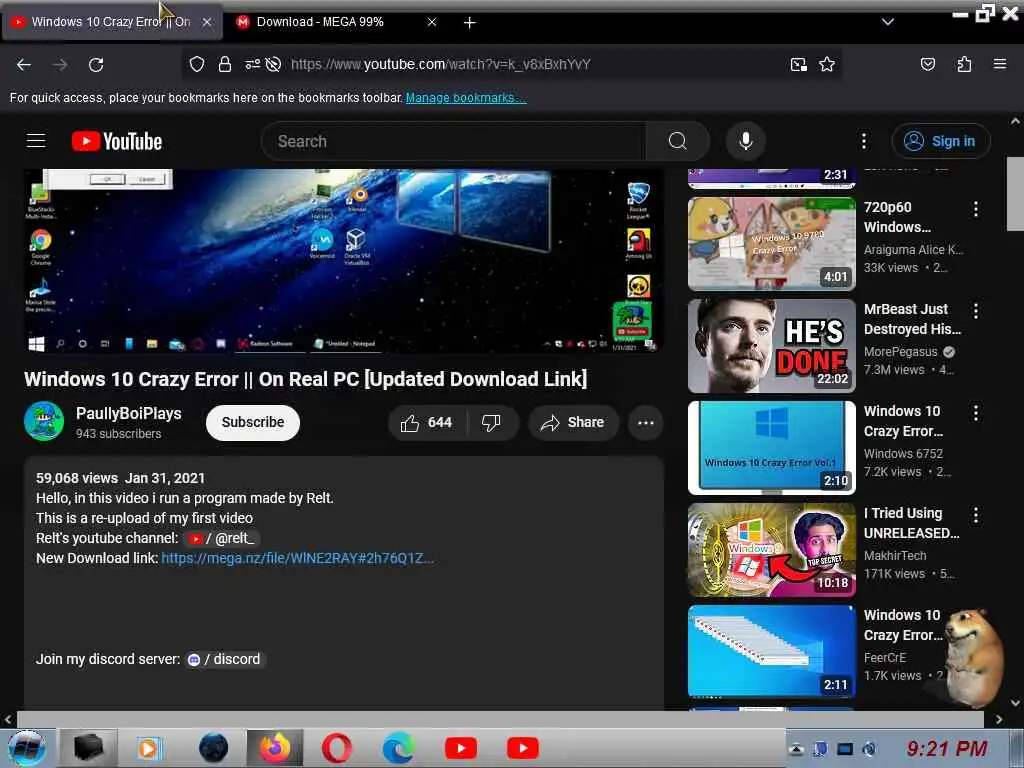Click the volume speaker icon in system tray
Image resolution: width=1024 pixels, height=768 pixels.
point(869,749)
